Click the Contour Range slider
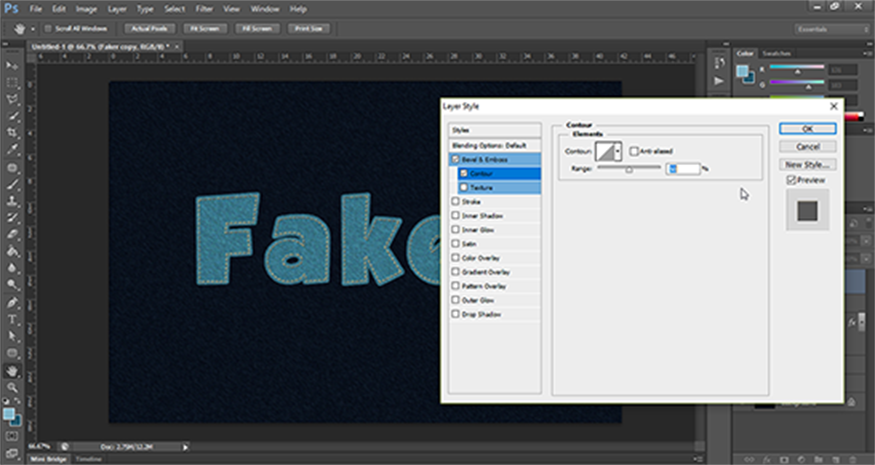The height and width of the screenshot is (465, 875). tap(629, 169)
